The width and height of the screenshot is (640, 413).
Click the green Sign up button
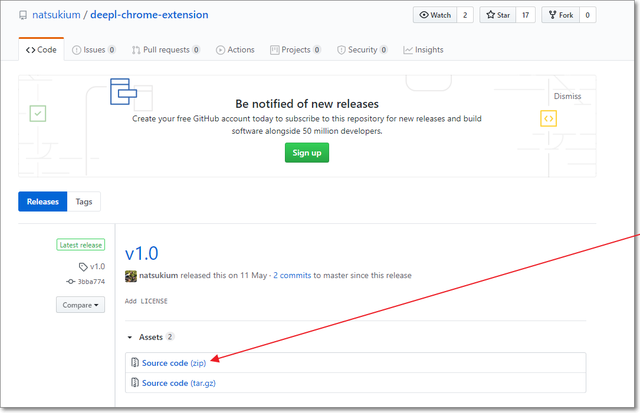306,153
